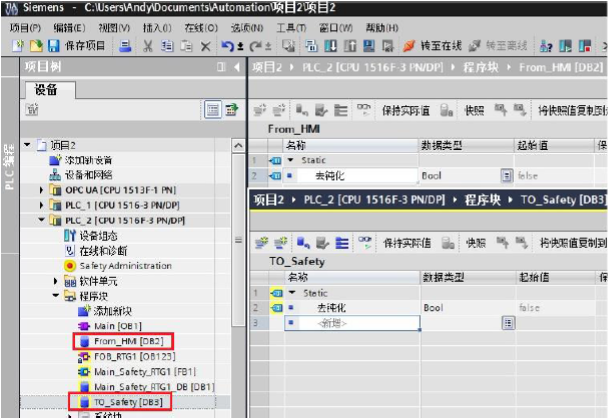Click the open project icon

pyautogui.click(x=36, y=46)
